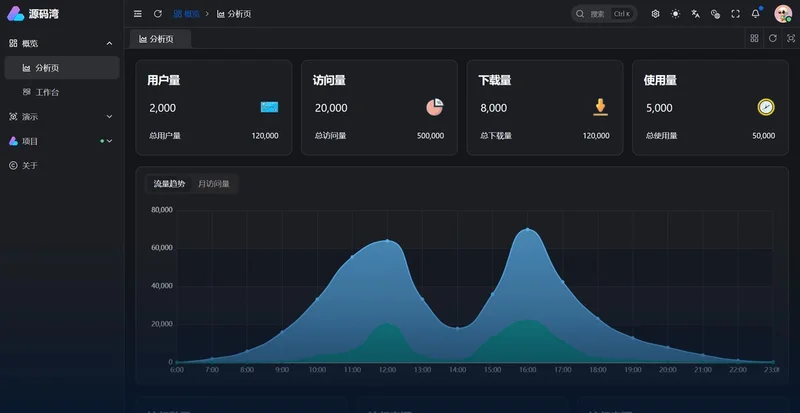Click the 源码湾 logo icon

pos(15,14)
